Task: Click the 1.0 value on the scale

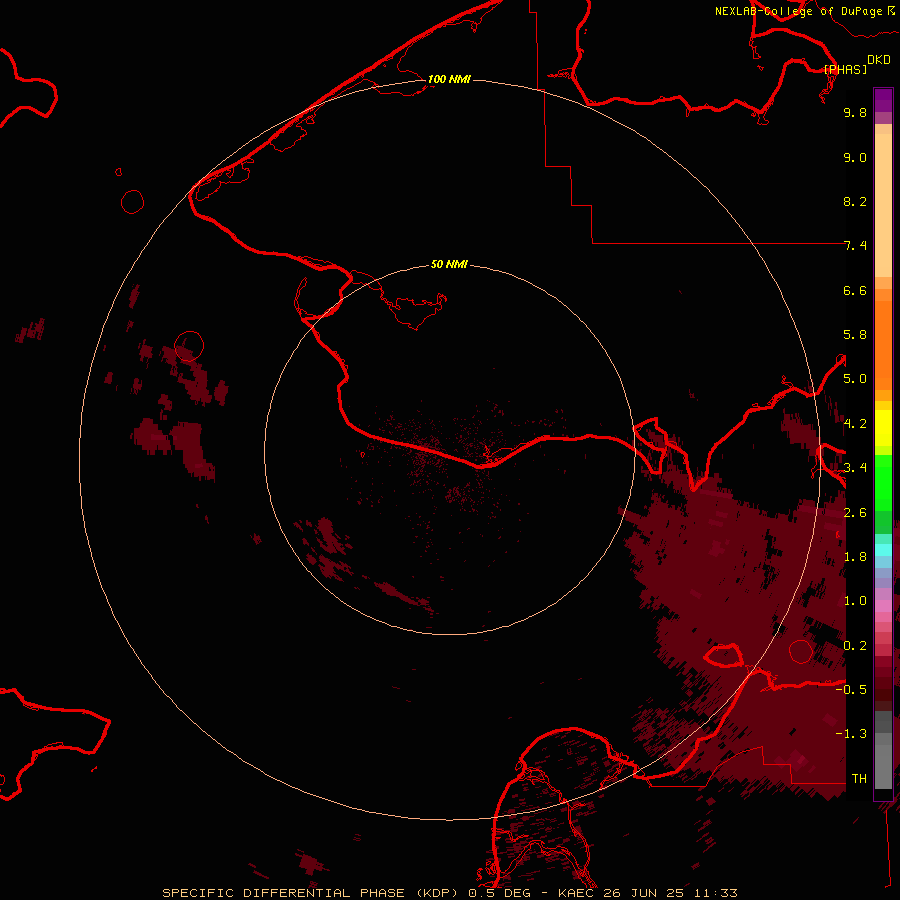Action: pos(855,601)
